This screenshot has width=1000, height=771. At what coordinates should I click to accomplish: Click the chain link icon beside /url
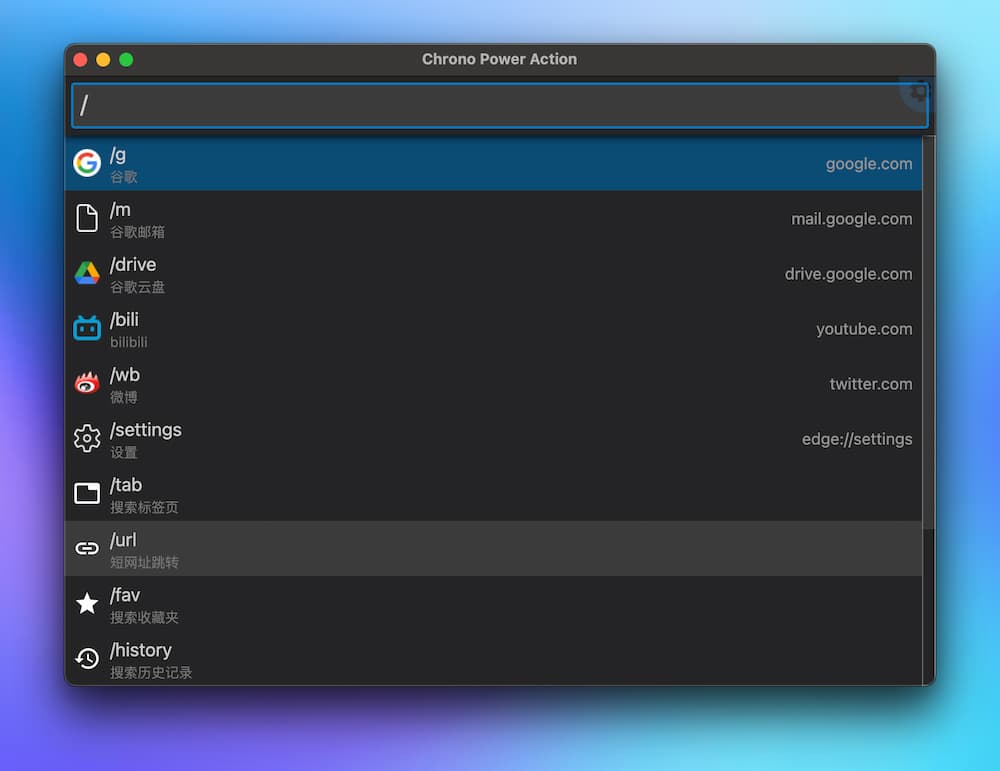point(87,548)
